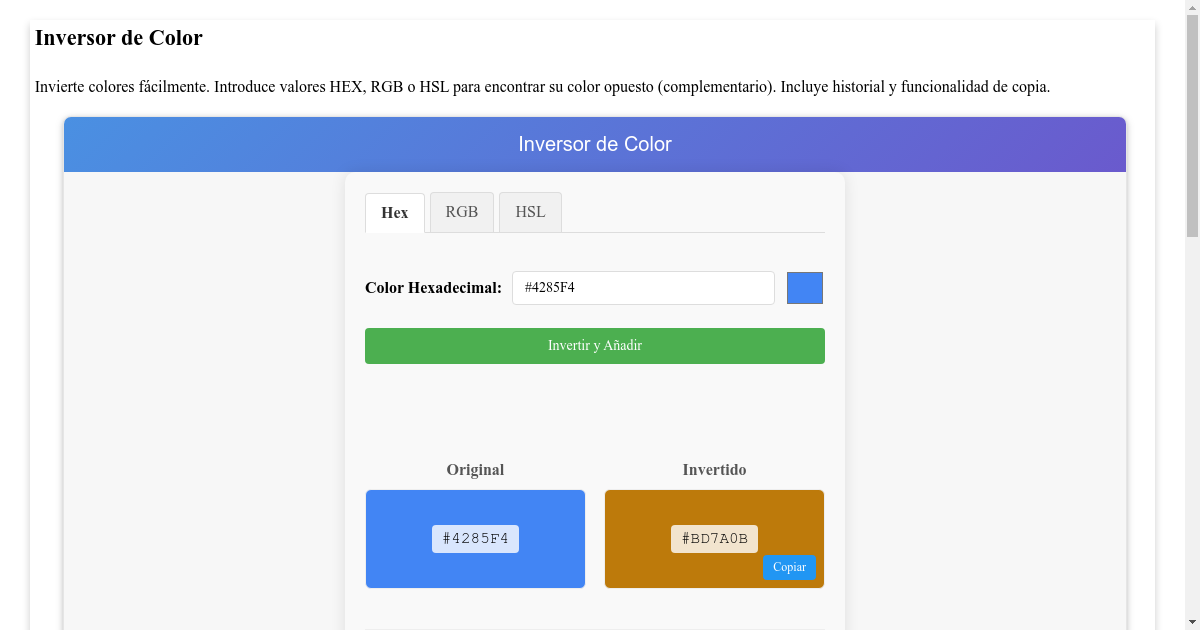Image resolution: width=1200 pixels, height=630 pixels.
Task: Click the Inversor de Color banner header
Action: (594, 144)
